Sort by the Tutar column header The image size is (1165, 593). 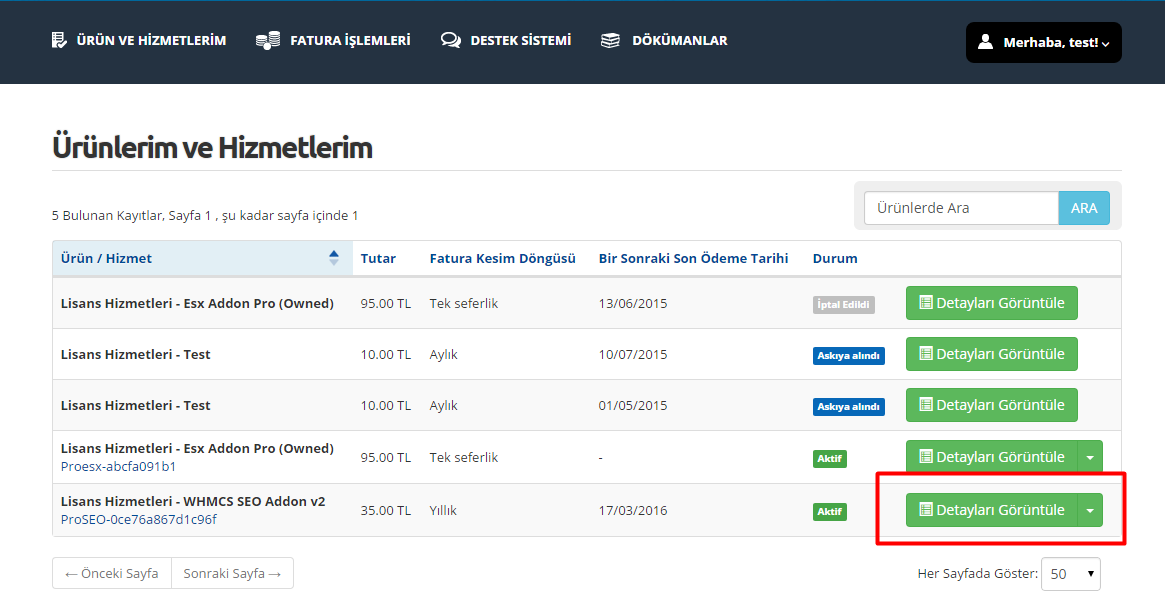point(378,258)
